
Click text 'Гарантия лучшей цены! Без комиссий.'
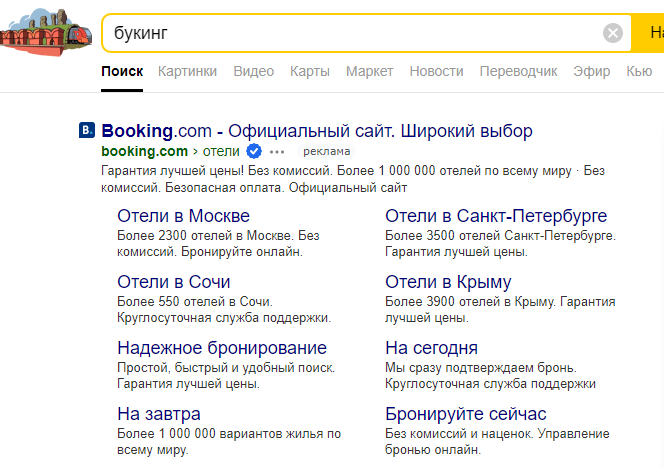217,171
